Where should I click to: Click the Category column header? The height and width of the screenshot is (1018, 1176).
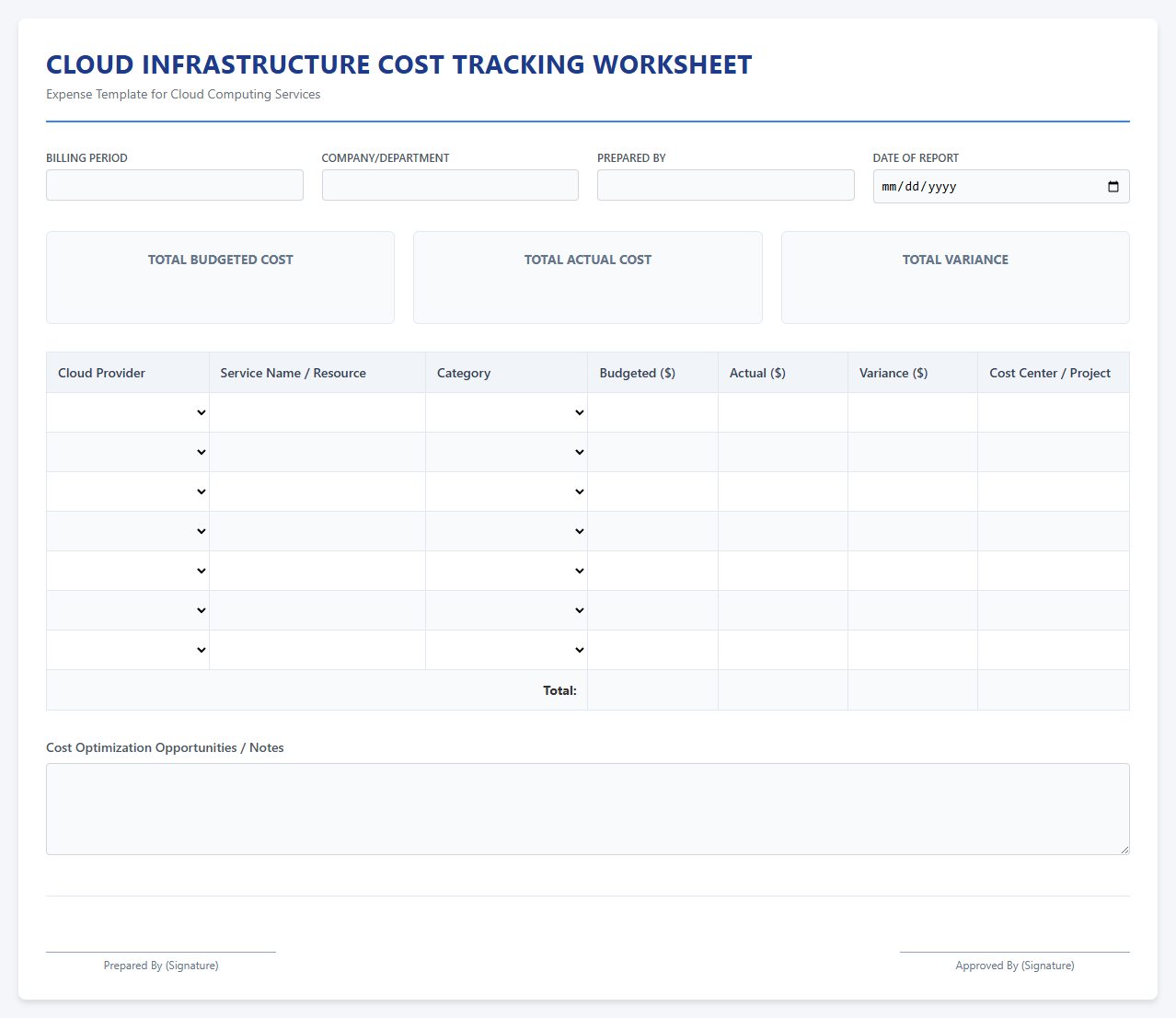[506, 373]
